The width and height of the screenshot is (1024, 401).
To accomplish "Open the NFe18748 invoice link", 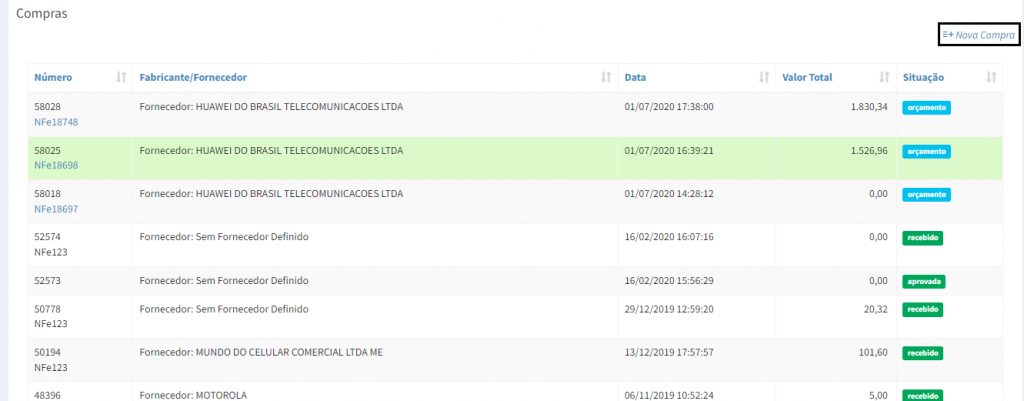I will [56, 122].
